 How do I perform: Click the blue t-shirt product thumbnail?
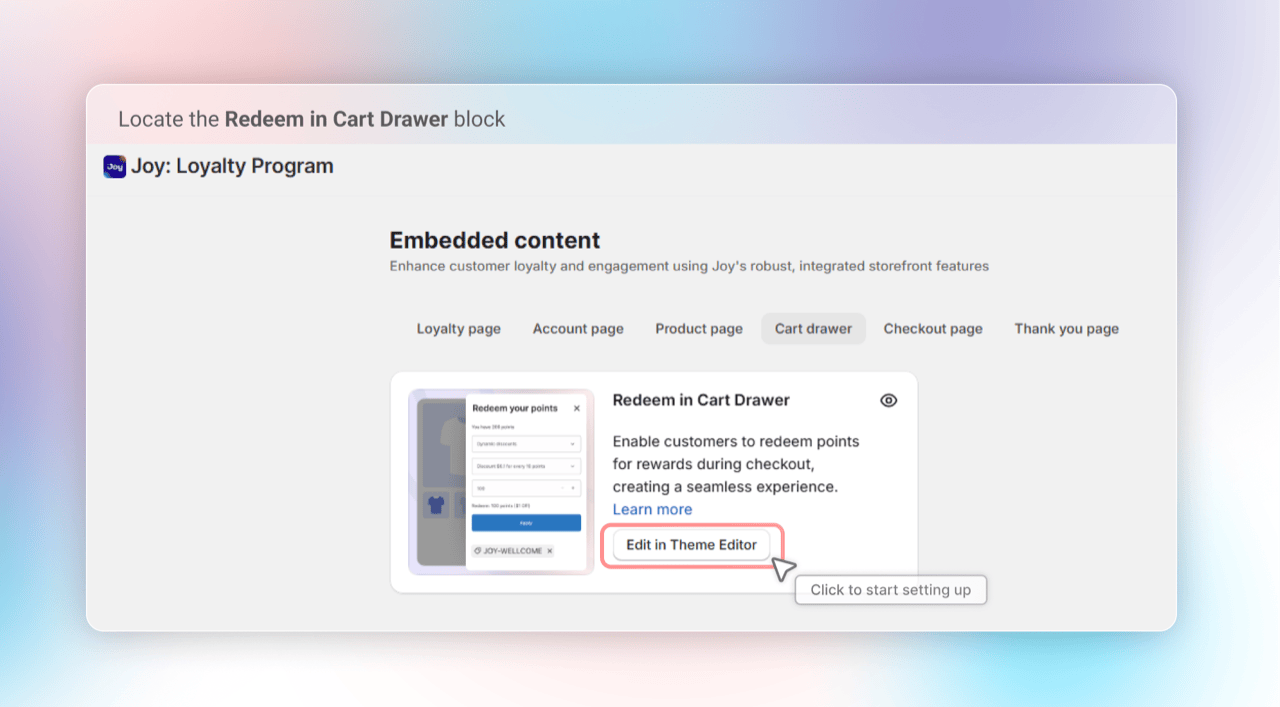[x=436, y=505]
